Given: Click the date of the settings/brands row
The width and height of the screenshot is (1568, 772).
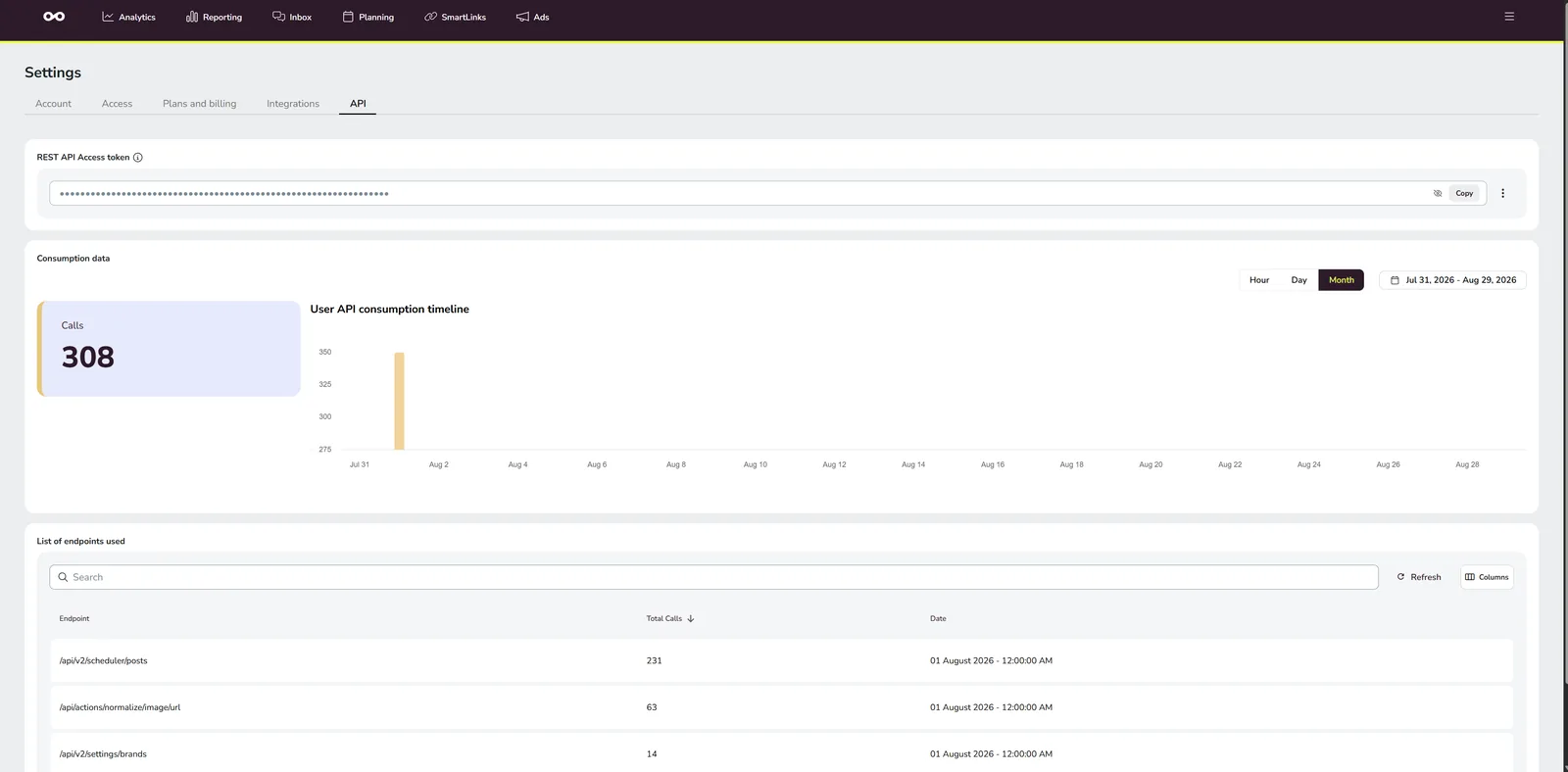Looking at the screenshot, I should click(991, 754).
